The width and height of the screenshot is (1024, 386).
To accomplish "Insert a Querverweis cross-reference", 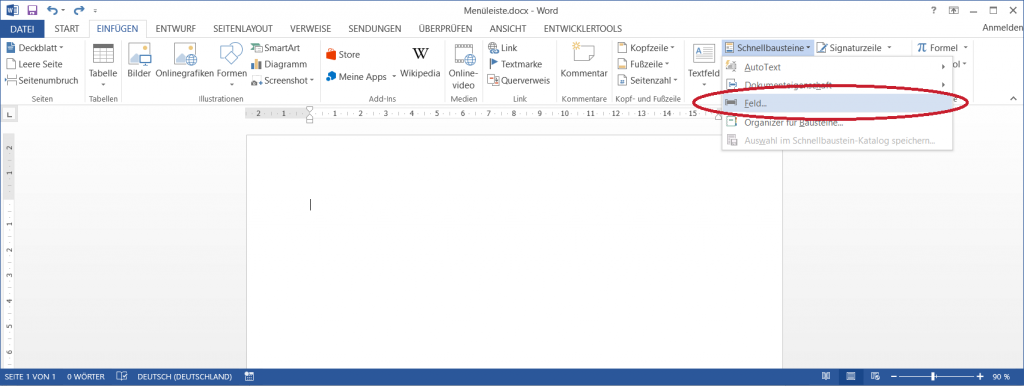I will (519, 80).
